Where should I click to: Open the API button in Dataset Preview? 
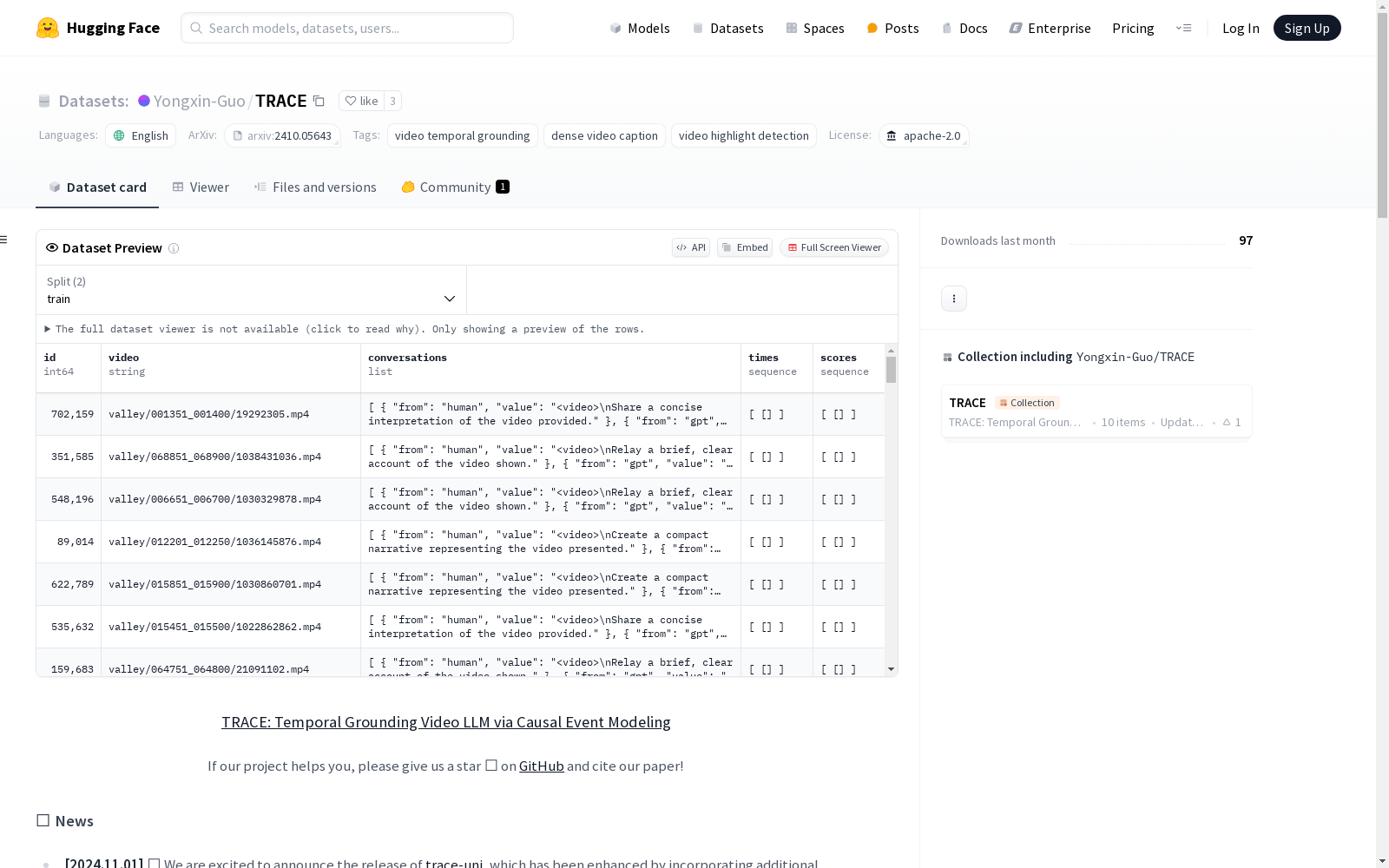(x=691, y=247)
